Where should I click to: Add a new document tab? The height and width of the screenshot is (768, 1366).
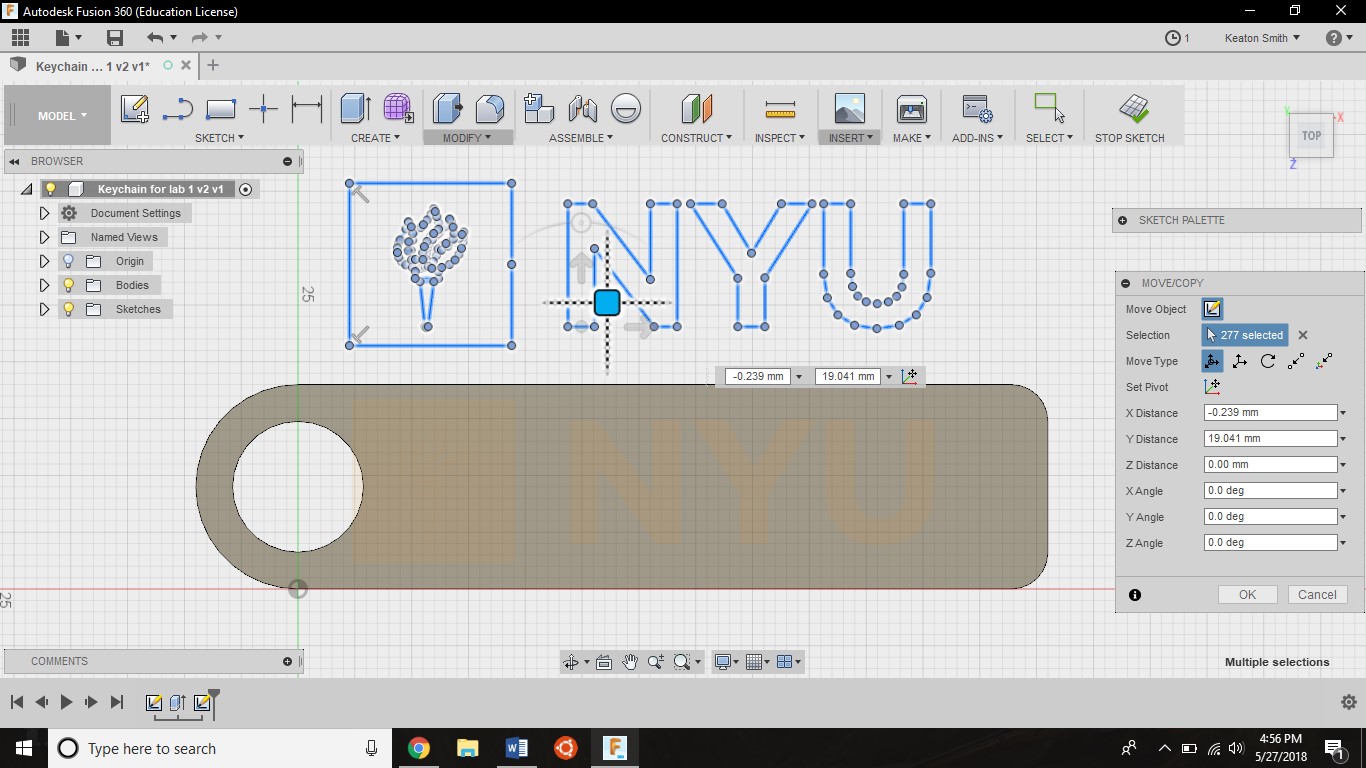pyautogui.click(x=212, y=65)
